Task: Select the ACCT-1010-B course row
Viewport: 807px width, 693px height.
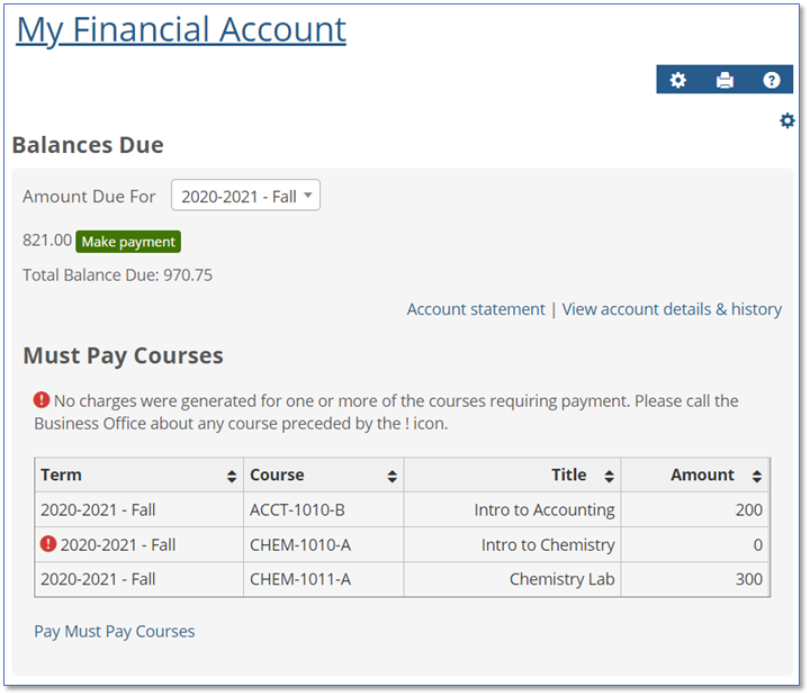Action: pyautogui.click(x=297, y=510)
